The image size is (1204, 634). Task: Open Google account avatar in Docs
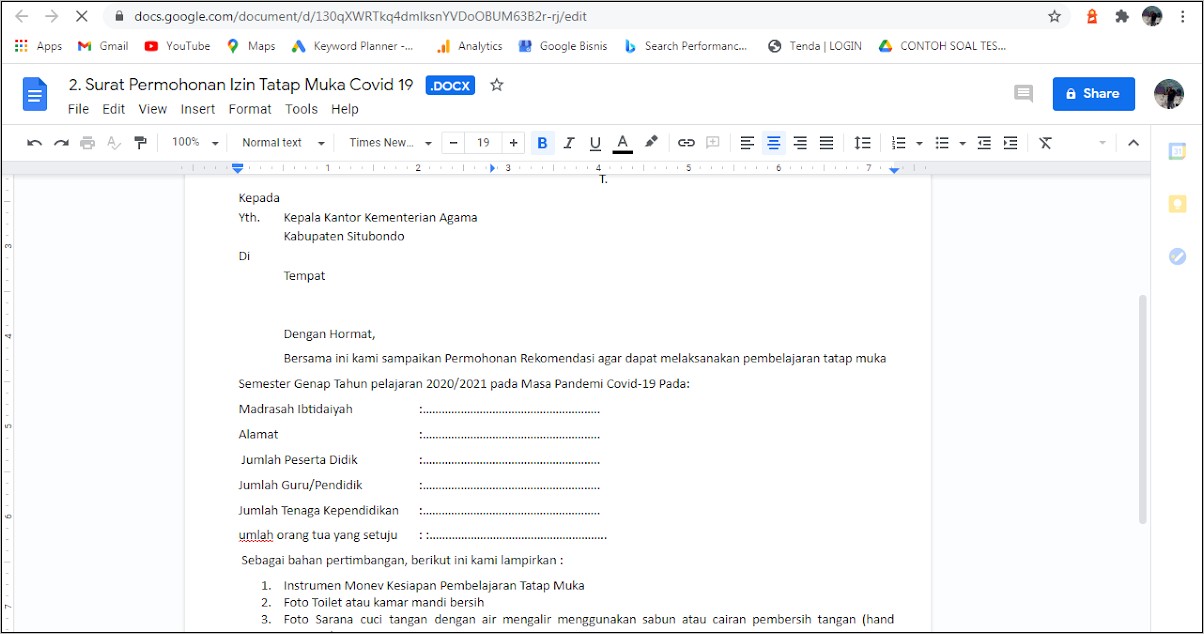[1169, 93]
